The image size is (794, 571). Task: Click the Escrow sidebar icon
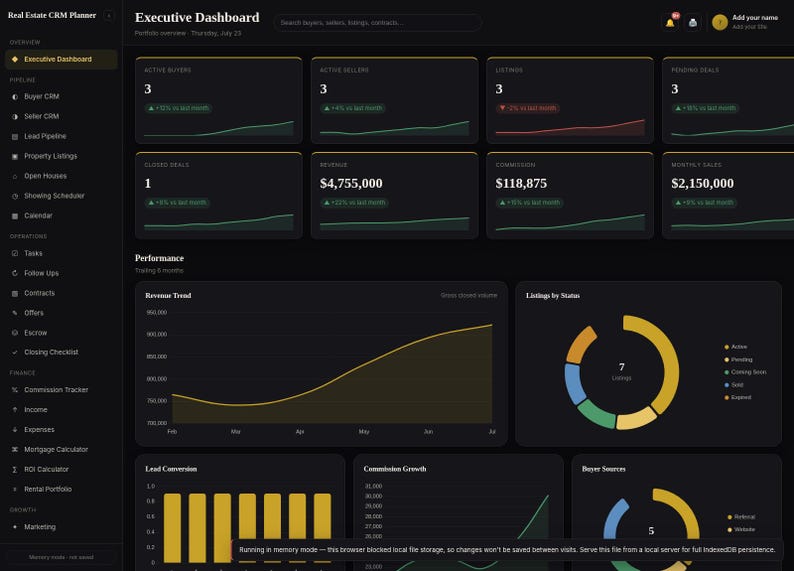point(15,333)
